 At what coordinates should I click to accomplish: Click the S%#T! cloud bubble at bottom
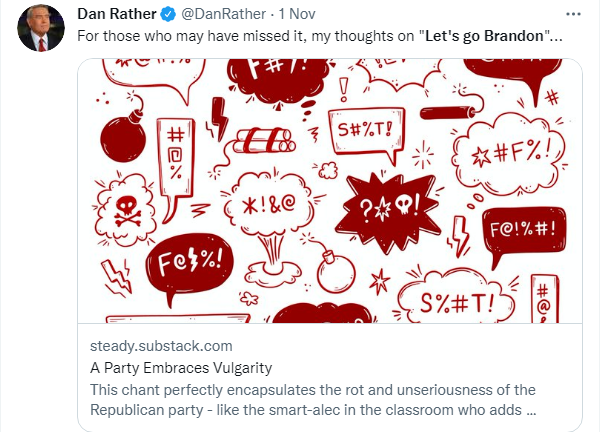[456, 297]
